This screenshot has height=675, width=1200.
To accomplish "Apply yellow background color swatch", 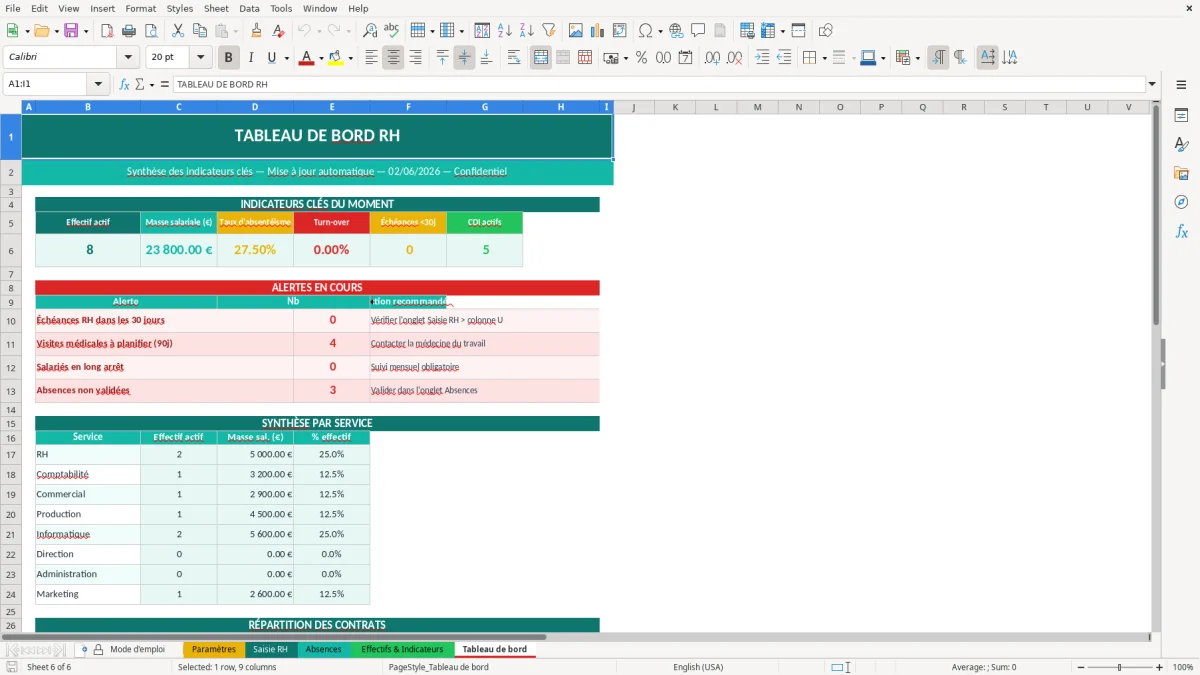I will pos(336,58).
